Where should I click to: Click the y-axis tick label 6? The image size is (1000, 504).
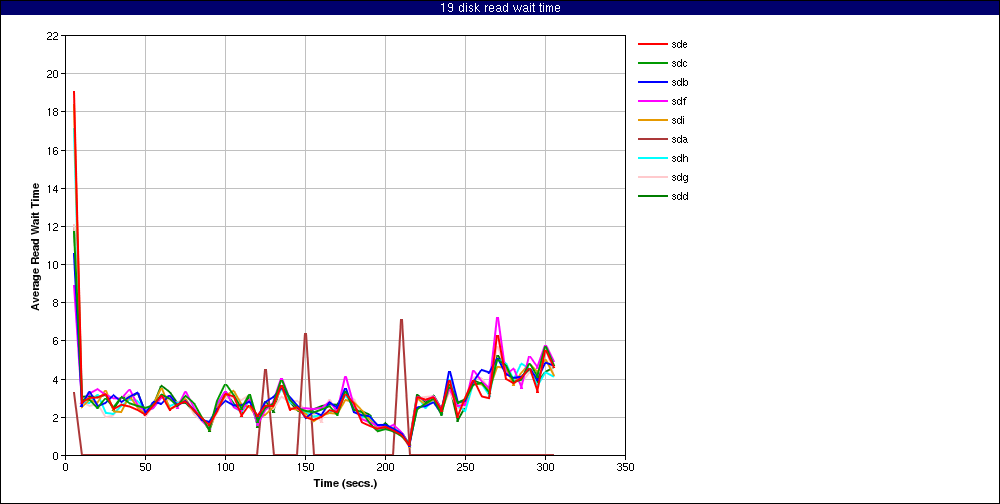pyautogui.click(x=55, y=341)
